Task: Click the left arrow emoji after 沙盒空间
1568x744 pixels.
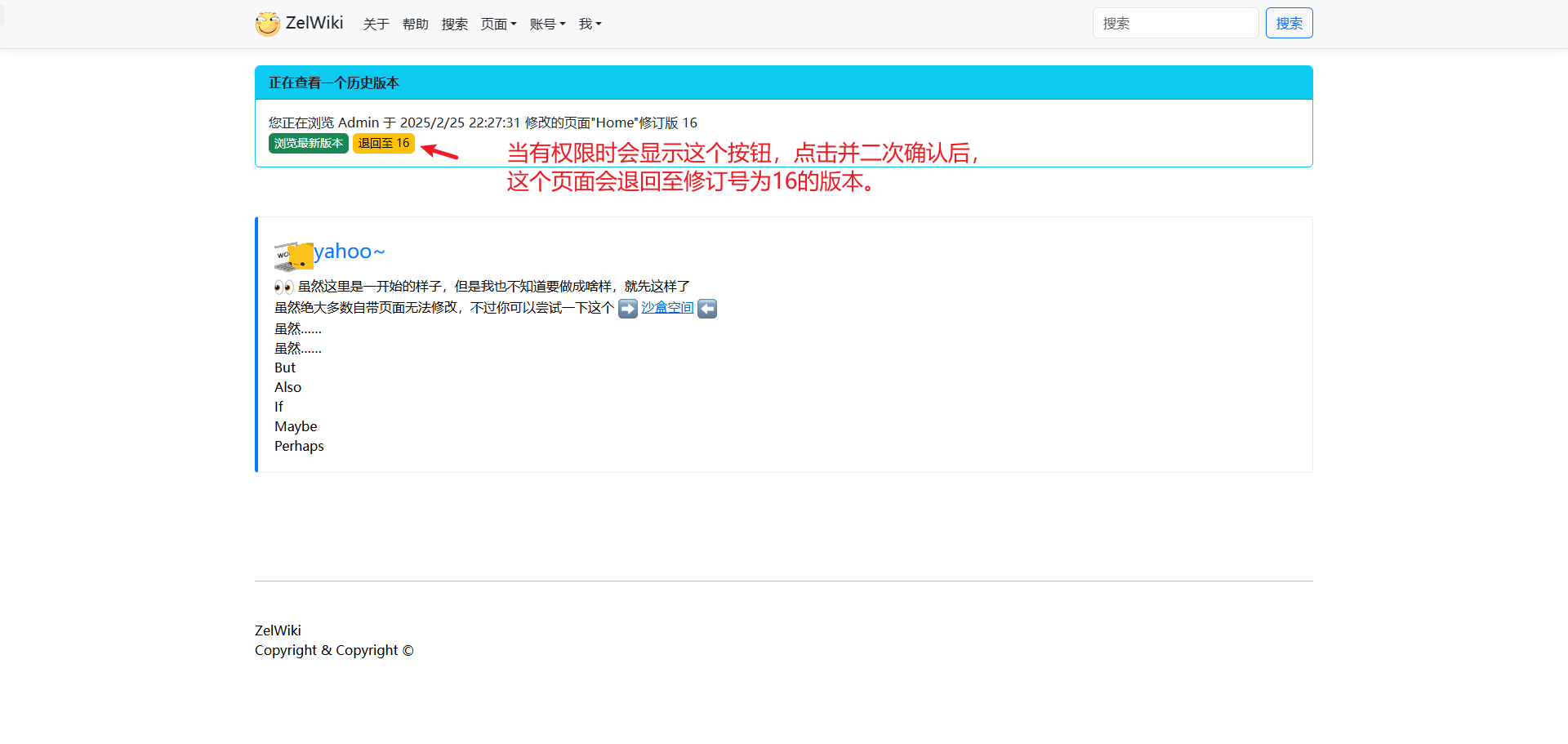Action: point(707,309)
